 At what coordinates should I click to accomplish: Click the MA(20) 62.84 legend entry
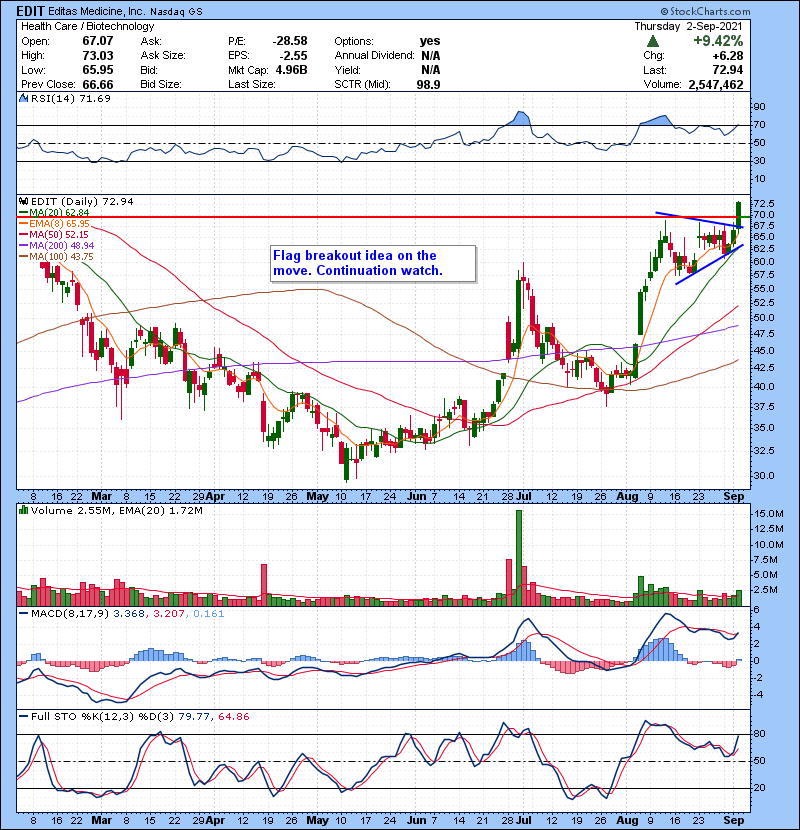coord(55,212)
